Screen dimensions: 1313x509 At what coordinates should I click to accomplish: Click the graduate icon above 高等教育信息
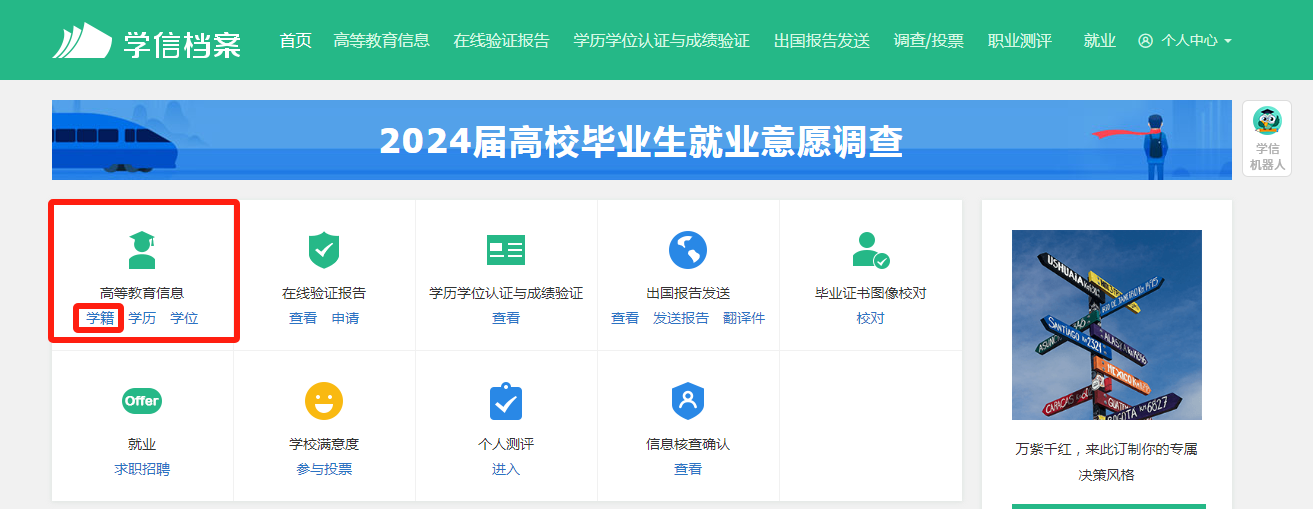coord(142,250)
